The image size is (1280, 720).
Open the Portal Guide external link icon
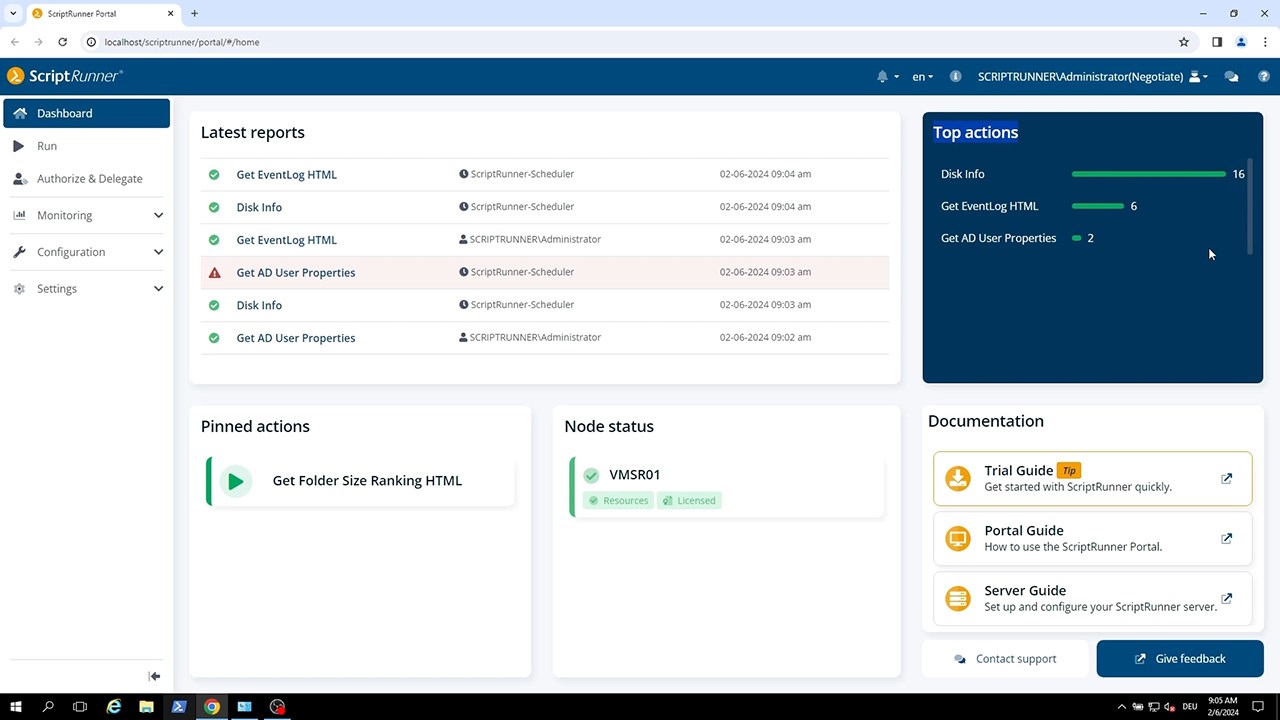1227,538
